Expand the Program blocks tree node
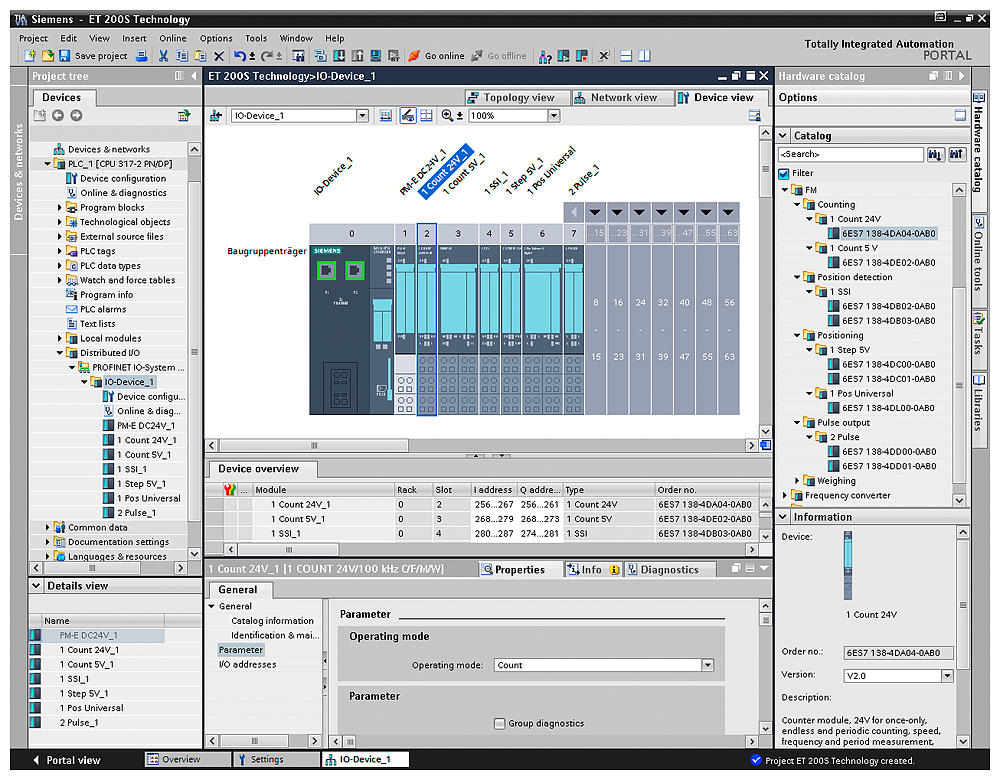Image resolution: width=1000 pixels, height=780 pixels. pyautogui.click(x=60, y=207)
